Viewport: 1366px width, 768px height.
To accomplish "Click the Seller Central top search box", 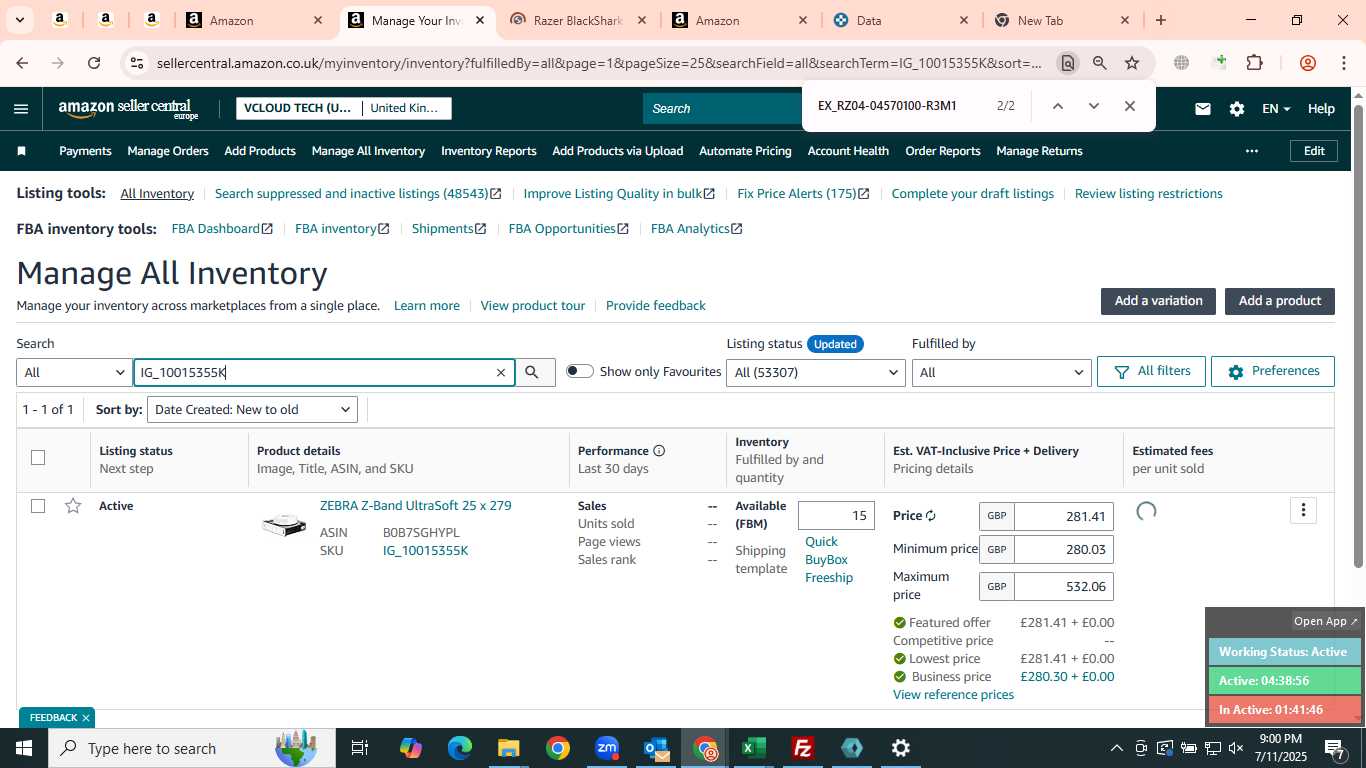I will 722,108.
